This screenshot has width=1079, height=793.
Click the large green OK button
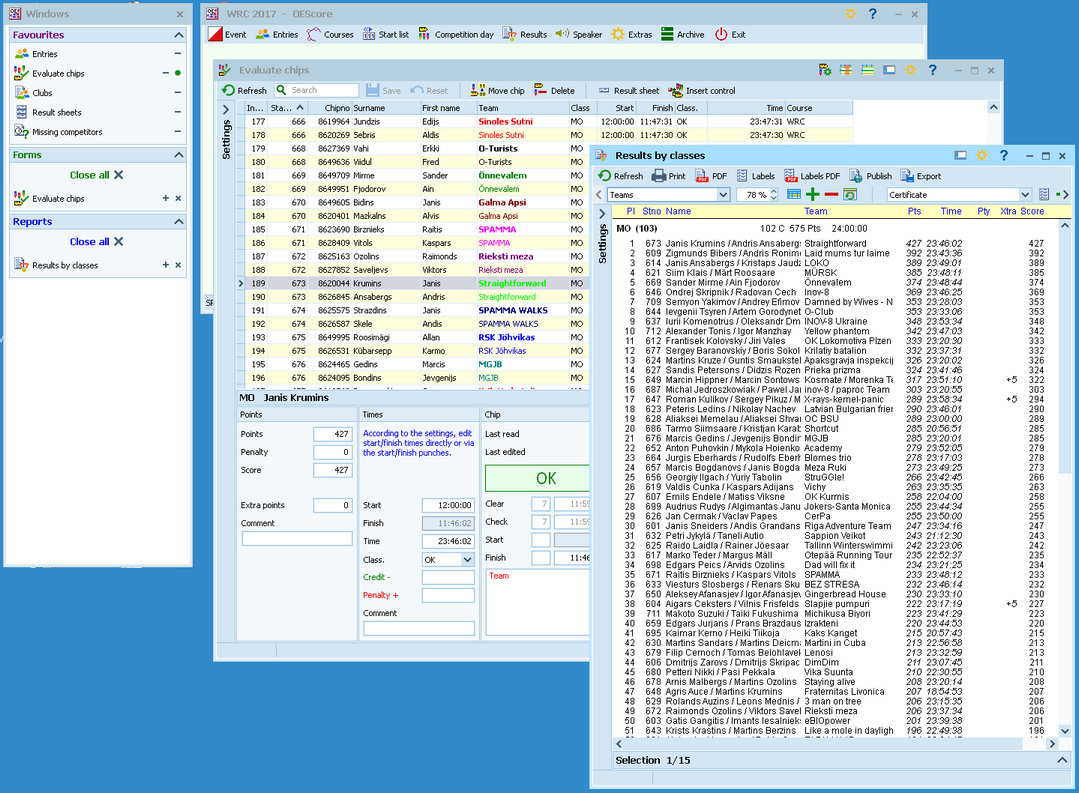538,478
